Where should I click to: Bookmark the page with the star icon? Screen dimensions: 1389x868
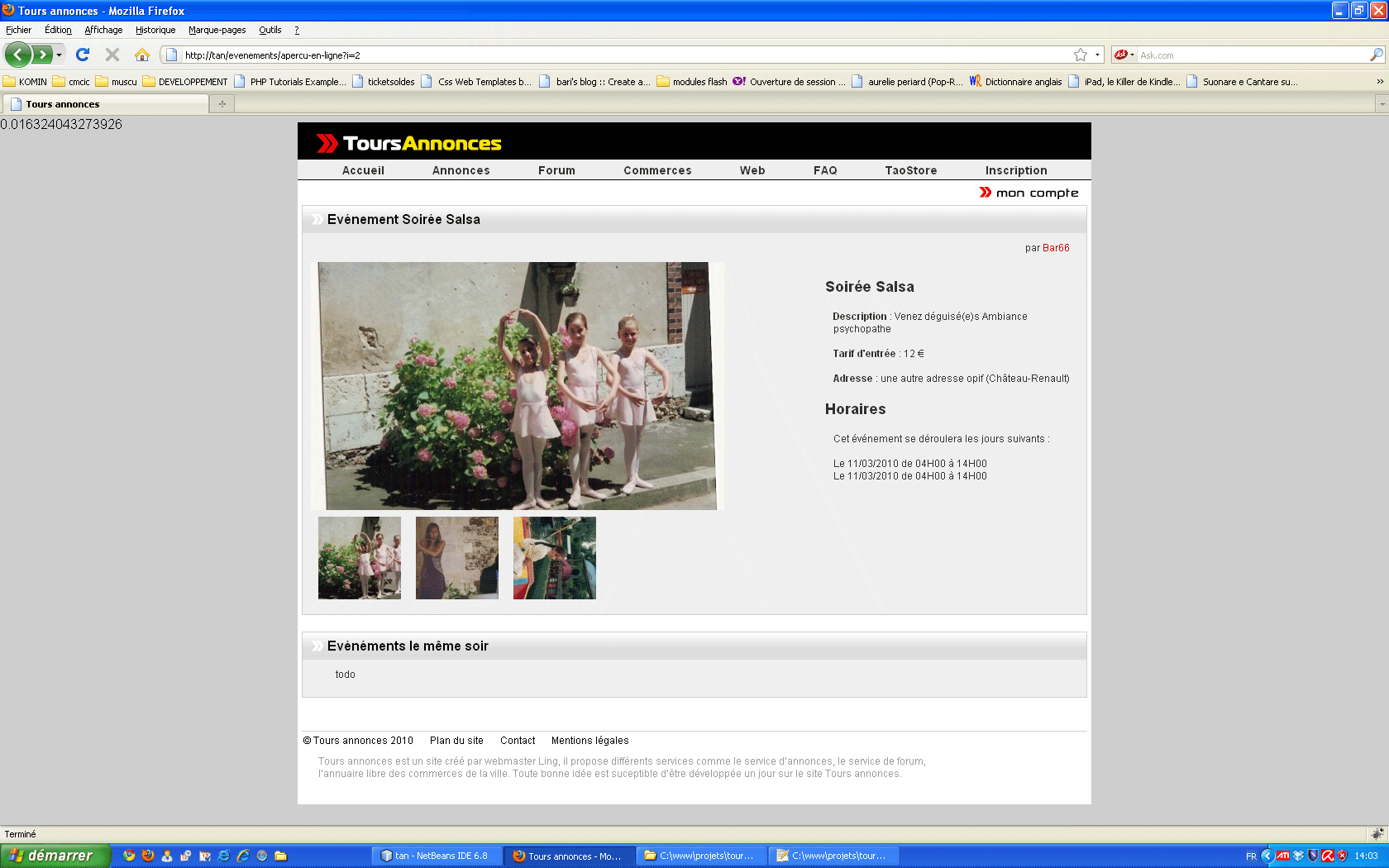1081,55
